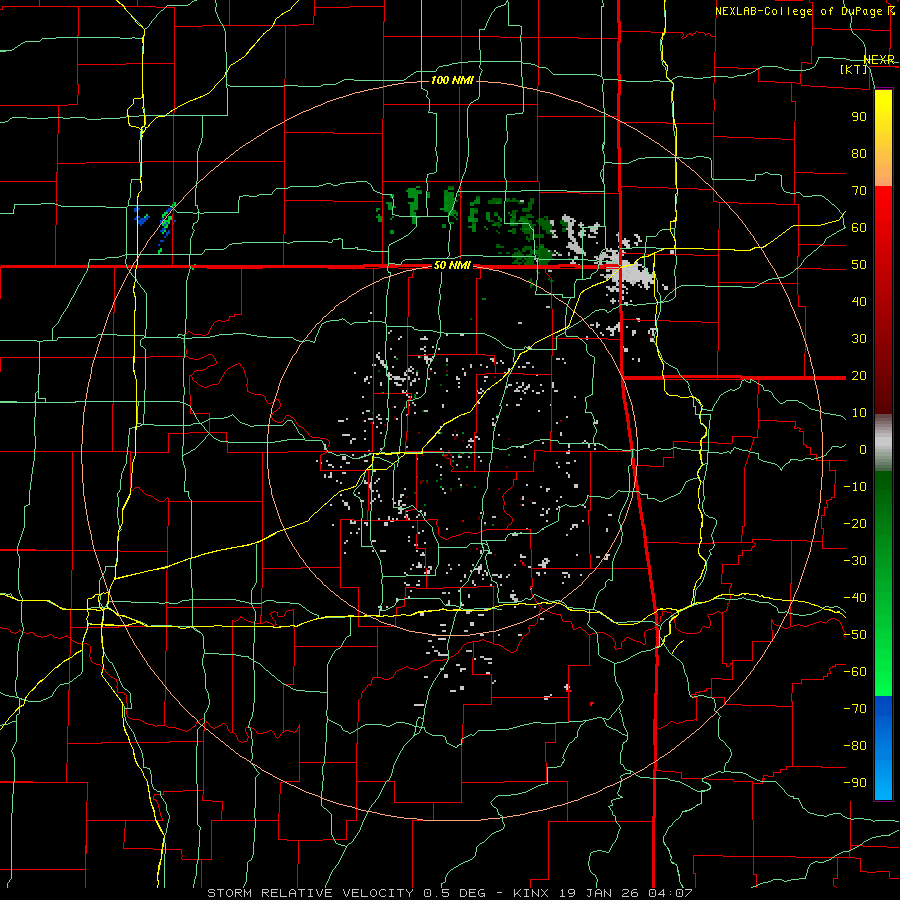The width and height of the screenshot is (900, 900).
Task: Click the [KT] units label
Action: click(854, 69)
